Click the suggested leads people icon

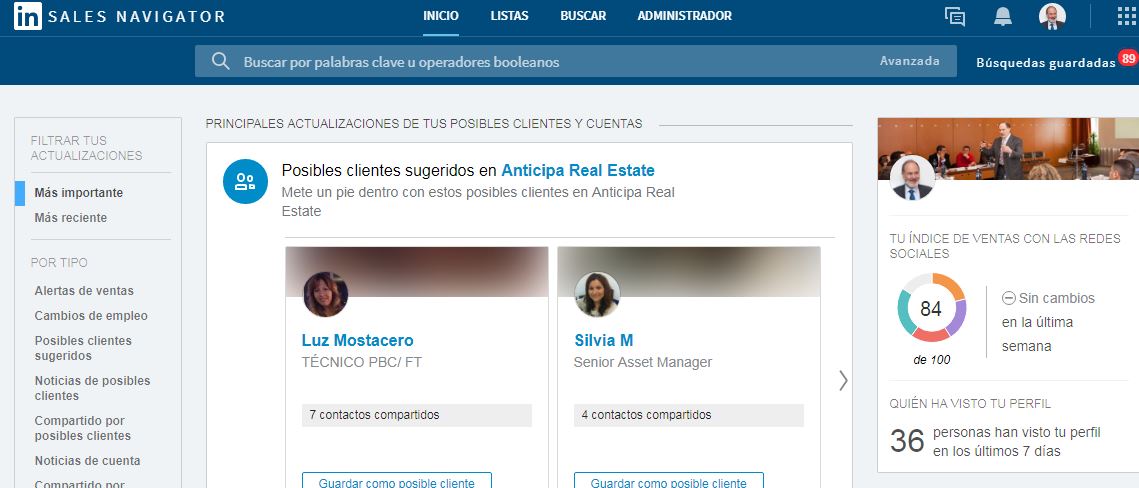(246, 182)
